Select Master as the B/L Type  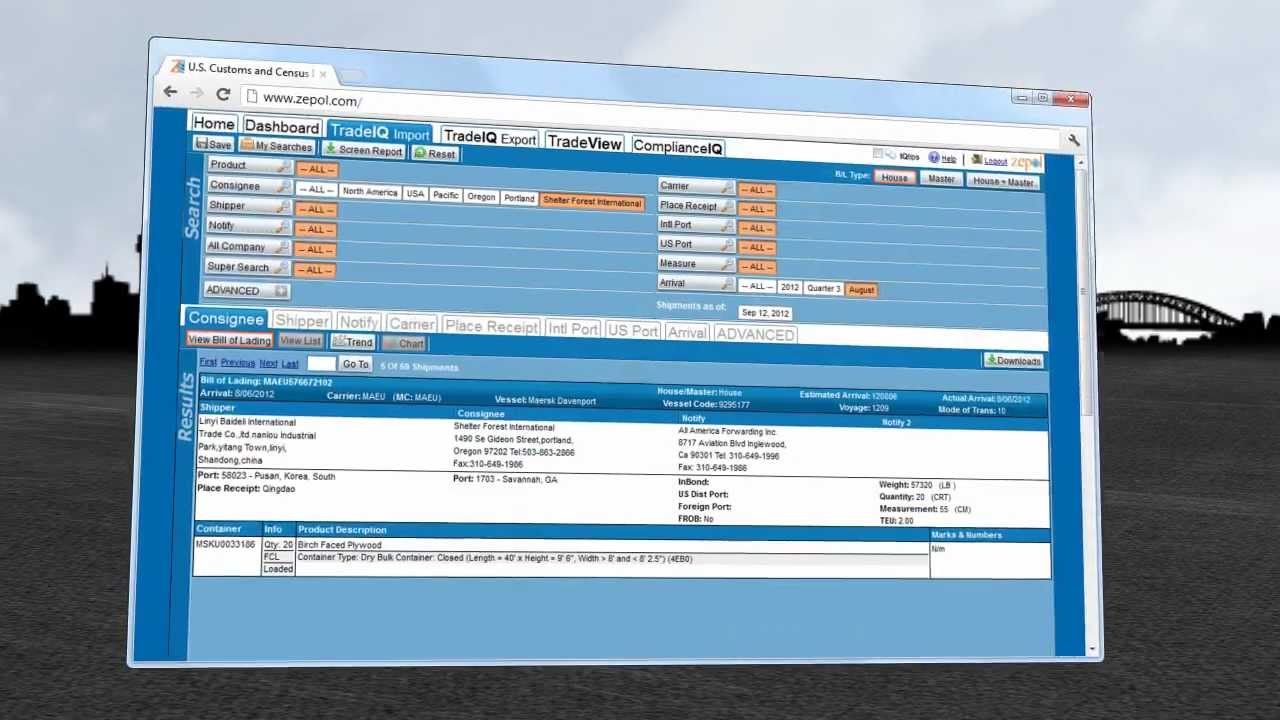[x=941, y=180]
